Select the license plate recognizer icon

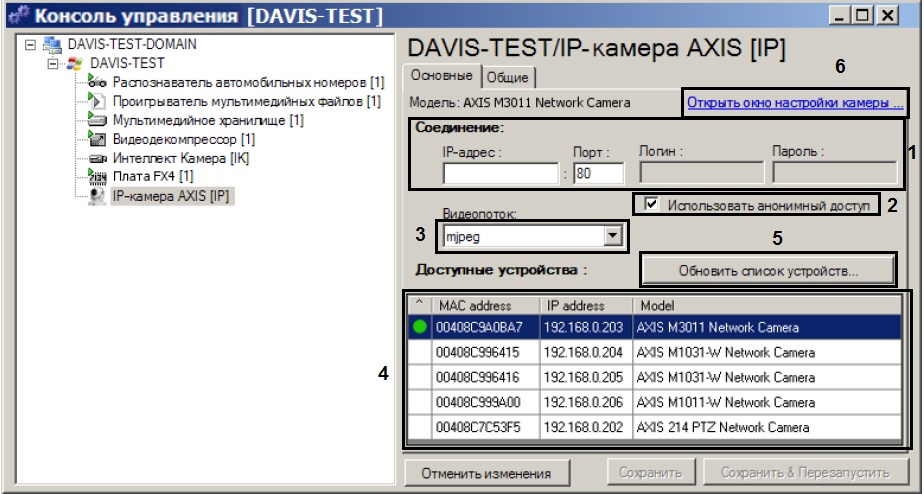(x=97, y=81)
